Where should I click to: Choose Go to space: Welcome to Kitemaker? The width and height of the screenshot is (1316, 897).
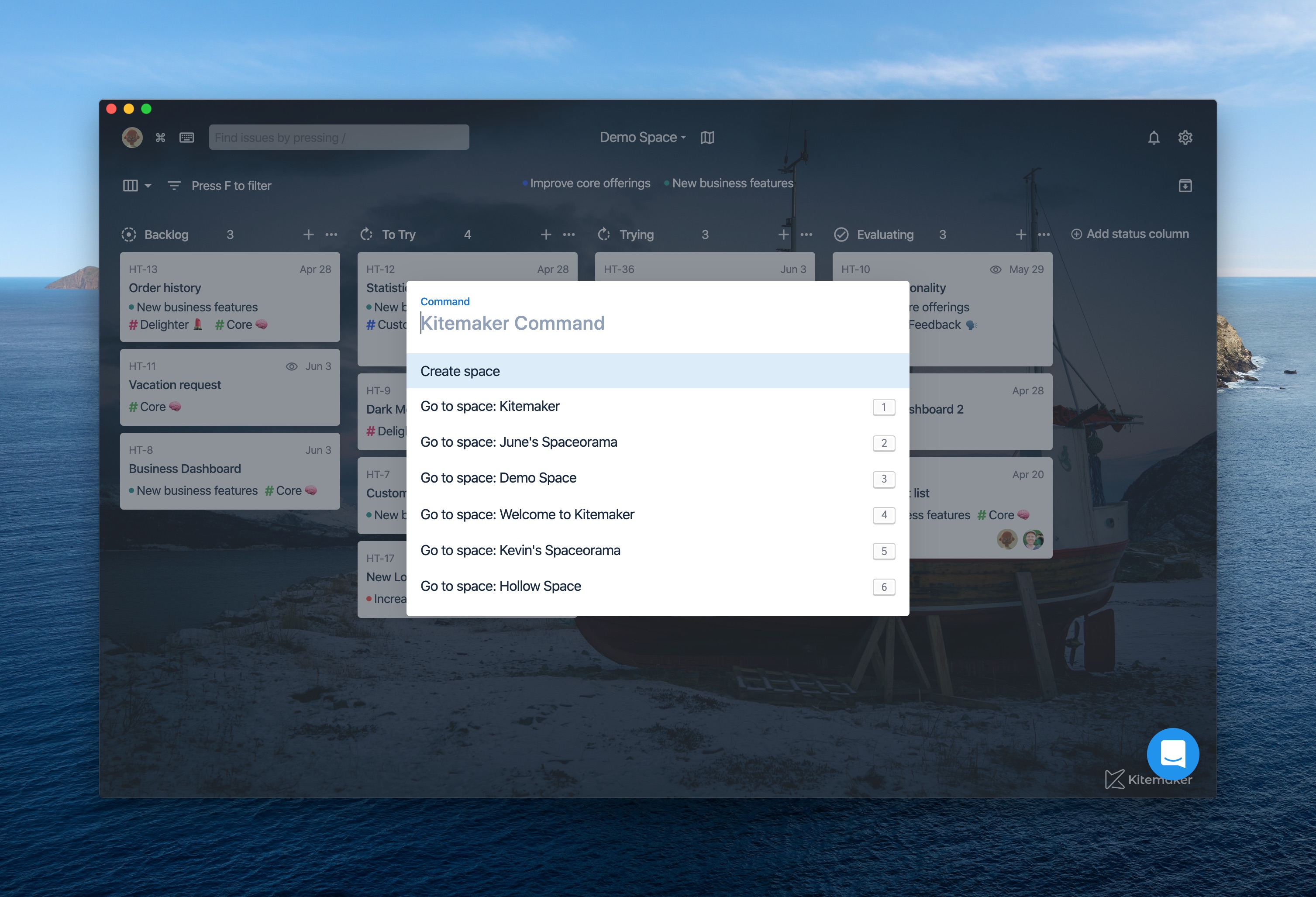coord(658,515)
